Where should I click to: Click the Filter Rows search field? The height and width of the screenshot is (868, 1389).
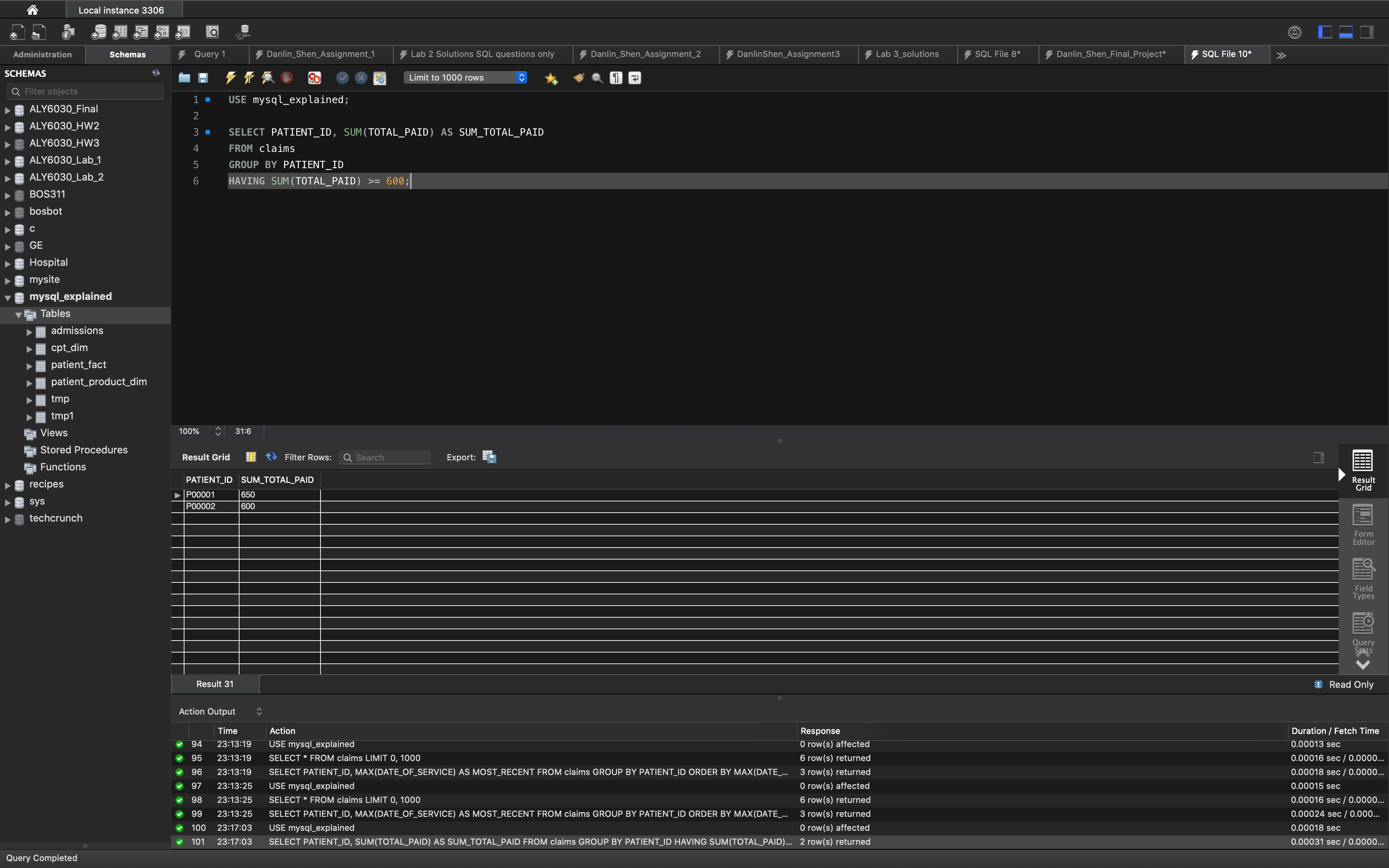(390, 458)
